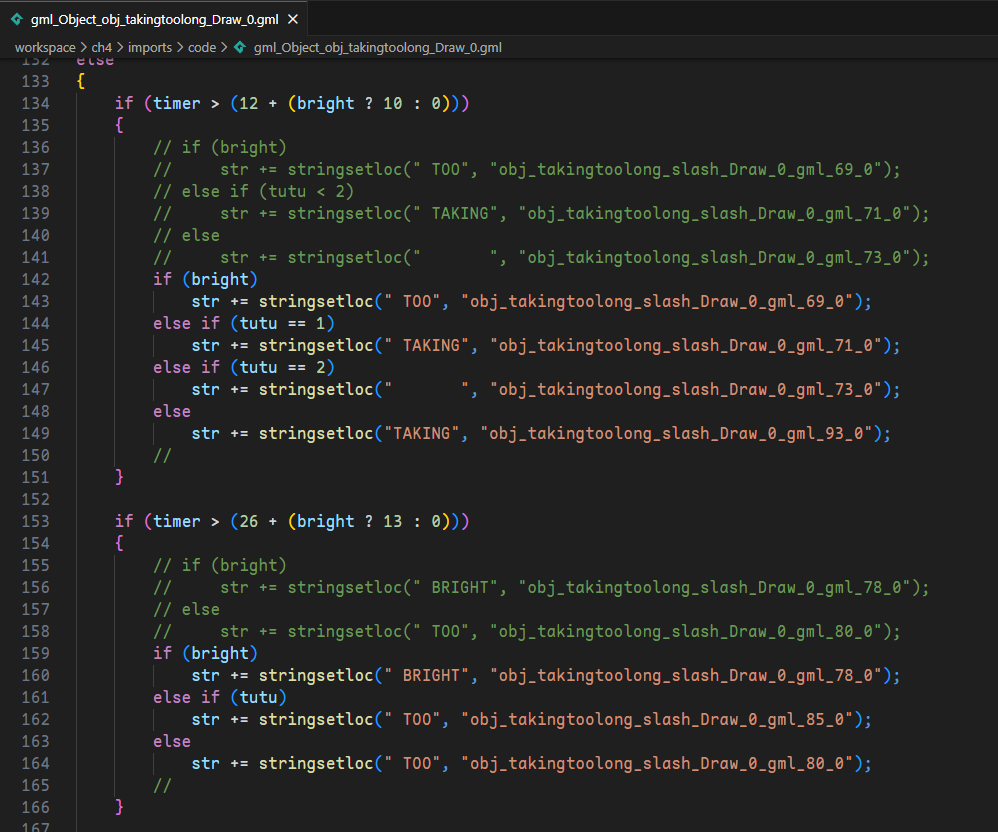Click "if (bright)" on line 142
Viewport: 998px width, 832px height.
click(205, 279)
